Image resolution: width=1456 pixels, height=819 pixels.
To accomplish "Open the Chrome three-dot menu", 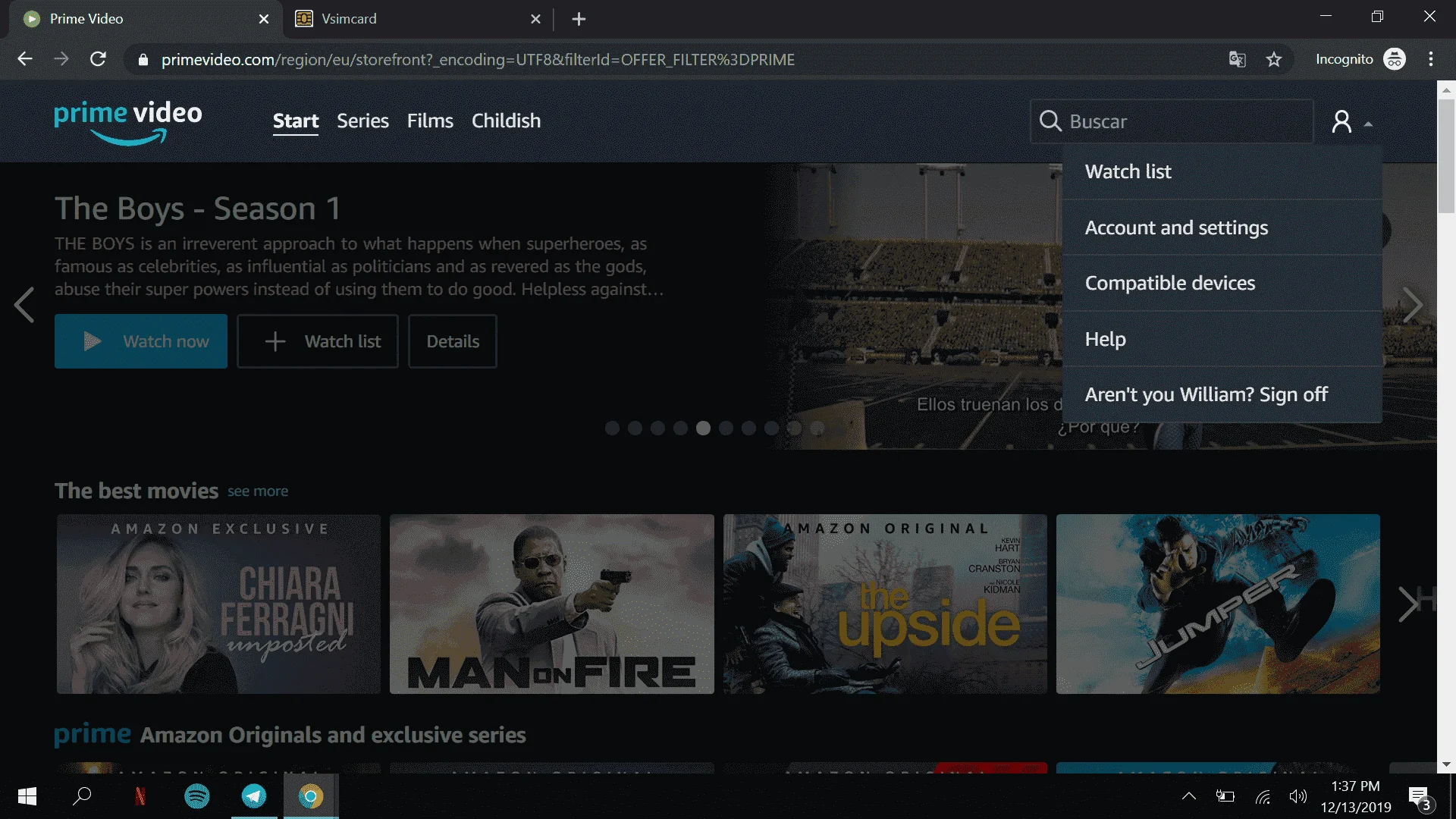I will (1431, 59).
